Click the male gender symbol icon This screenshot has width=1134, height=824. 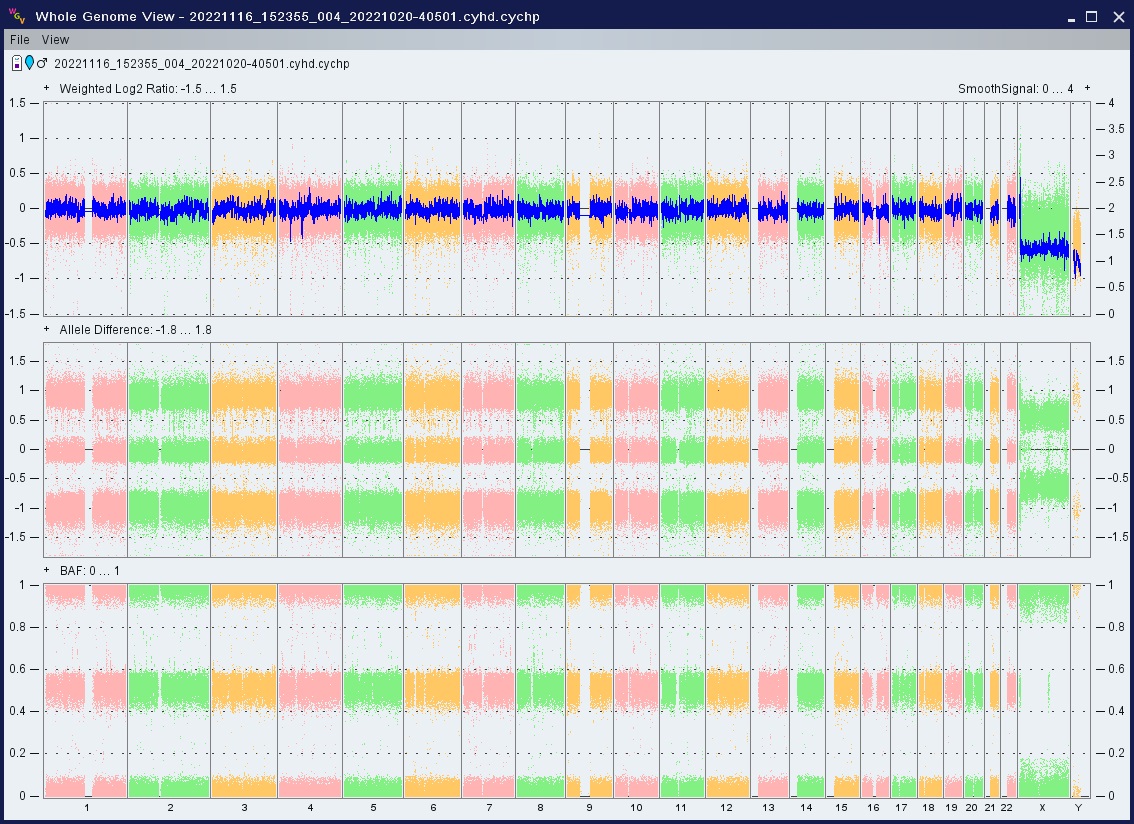42,64
